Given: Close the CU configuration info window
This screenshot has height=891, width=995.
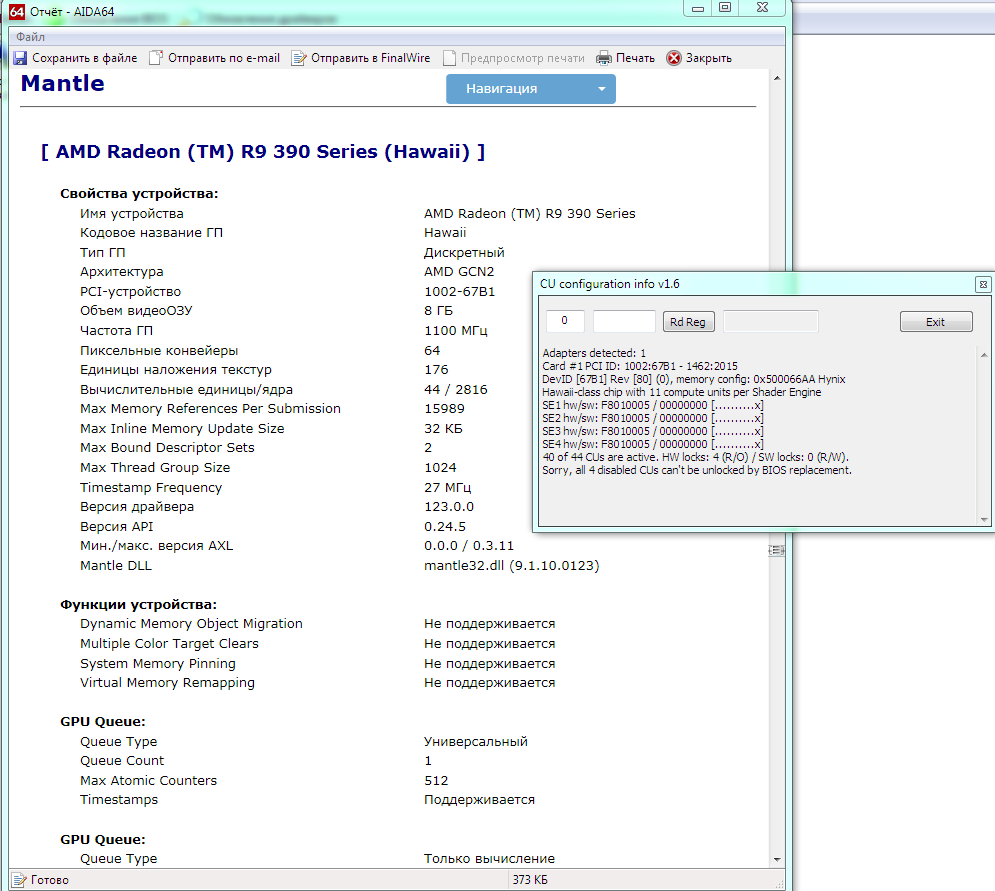Looking at the screenshot, I should [x=983, y=284].
